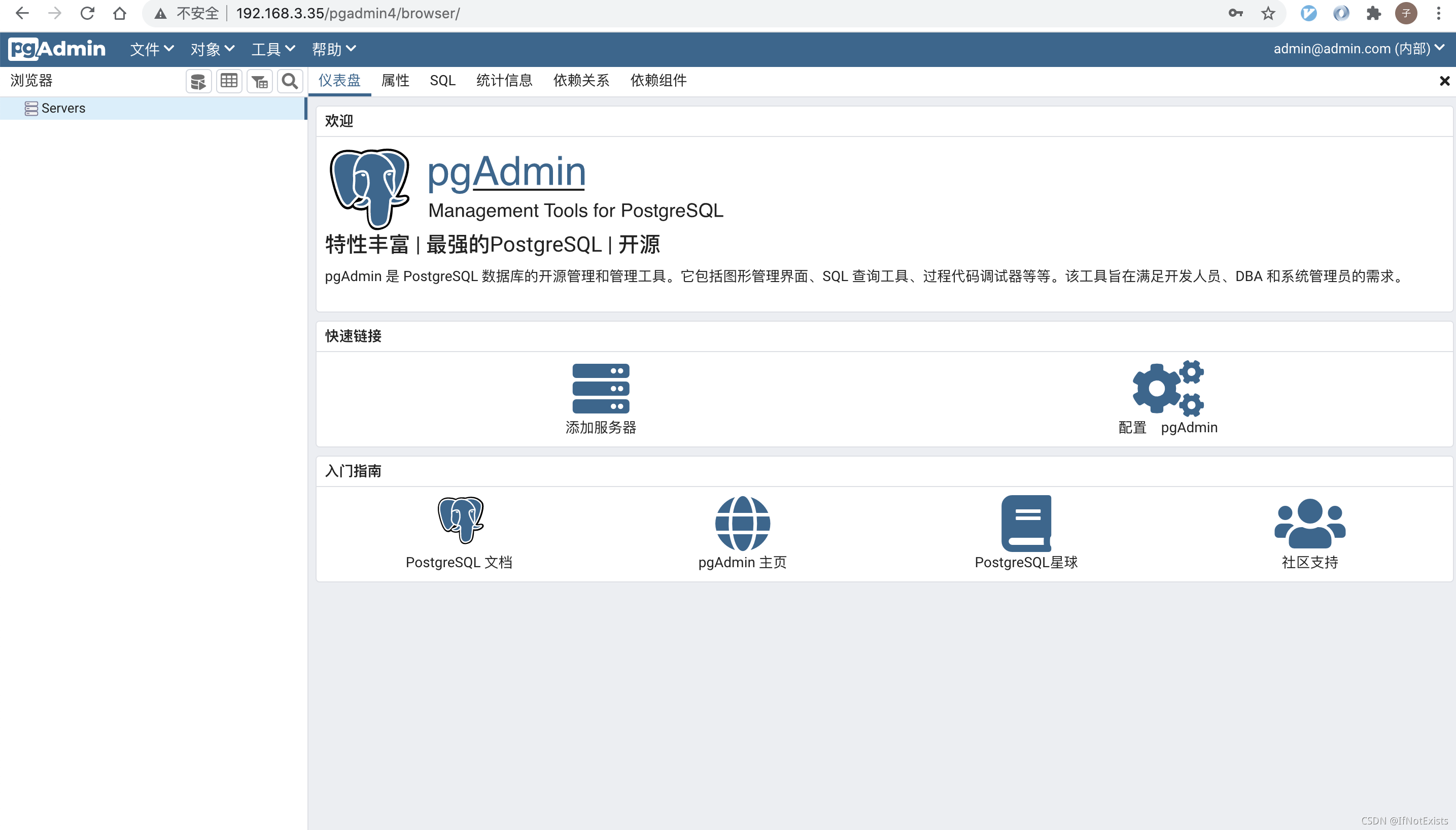The image size is (1456, 830).
Task: Click the Filtered Rows icon
Action: tap(259, 82)
